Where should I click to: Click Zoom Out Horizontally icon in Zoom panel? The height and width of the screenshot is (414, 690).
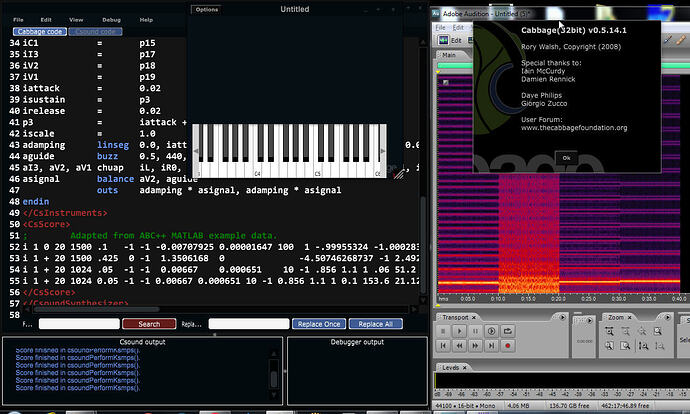pos(625,331)
